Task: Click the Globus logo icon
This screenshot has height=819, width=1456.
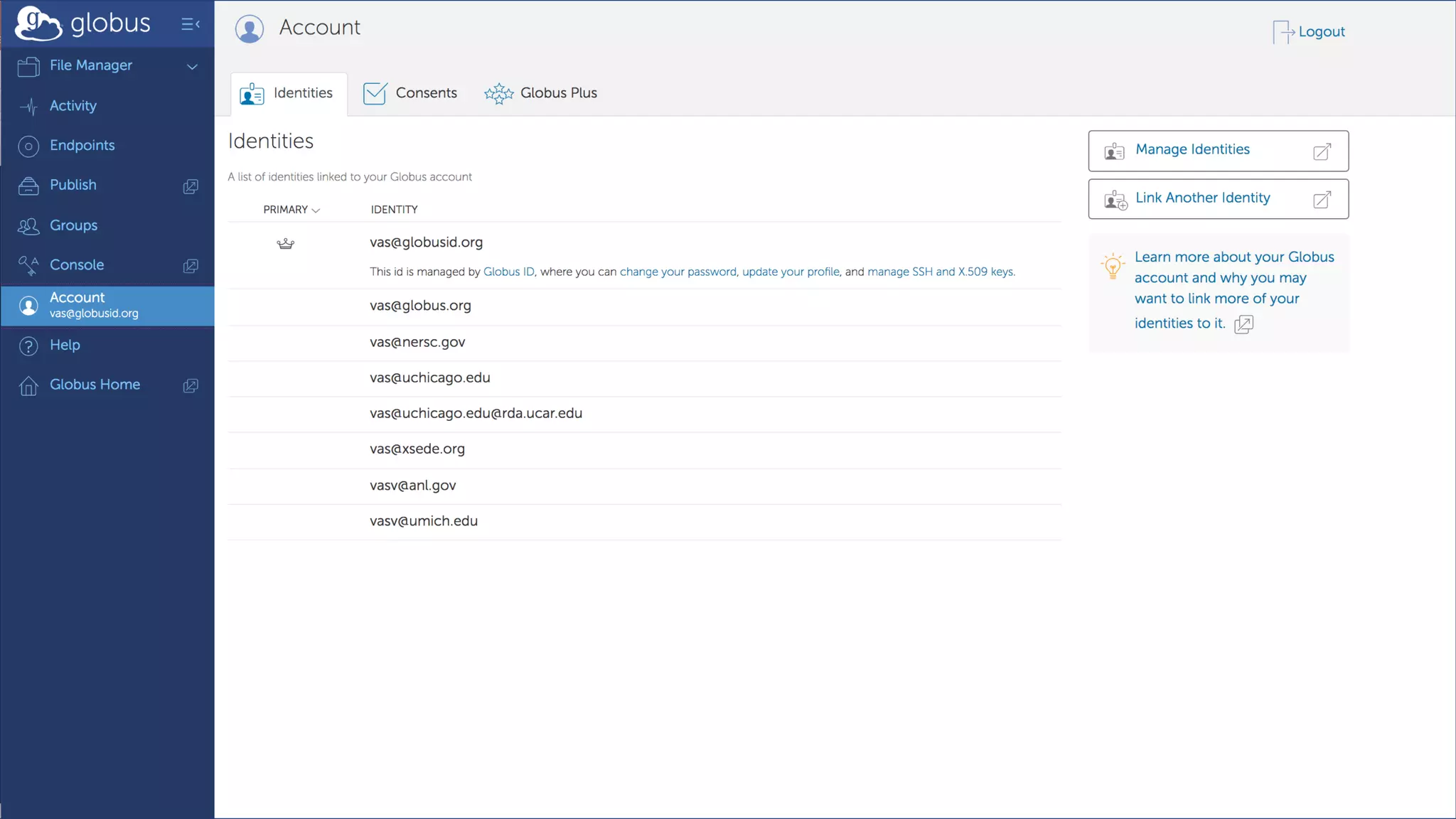Action: click(38, 23)
